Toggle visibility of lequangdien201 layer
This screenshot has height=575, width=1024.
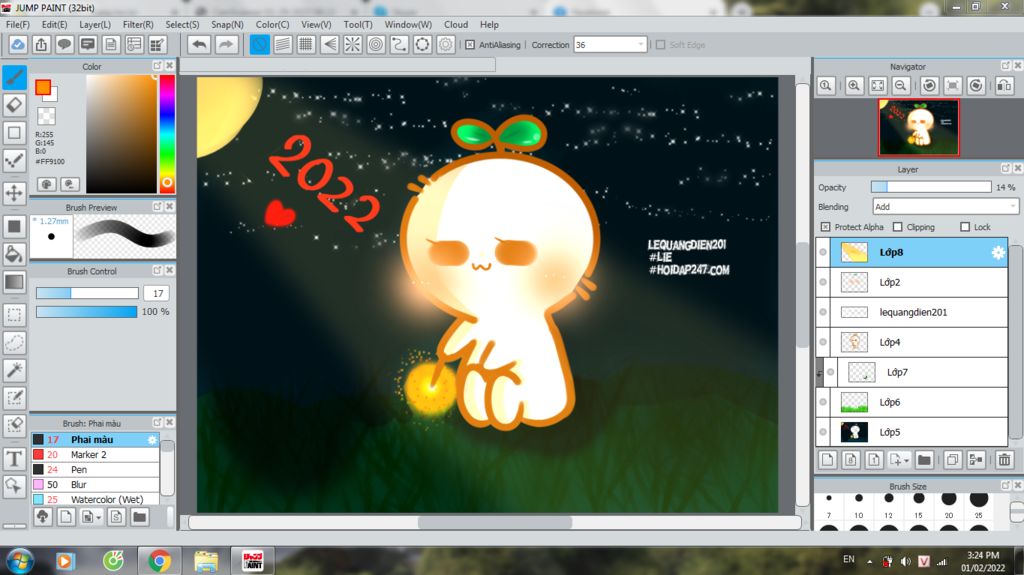(823, 312)
